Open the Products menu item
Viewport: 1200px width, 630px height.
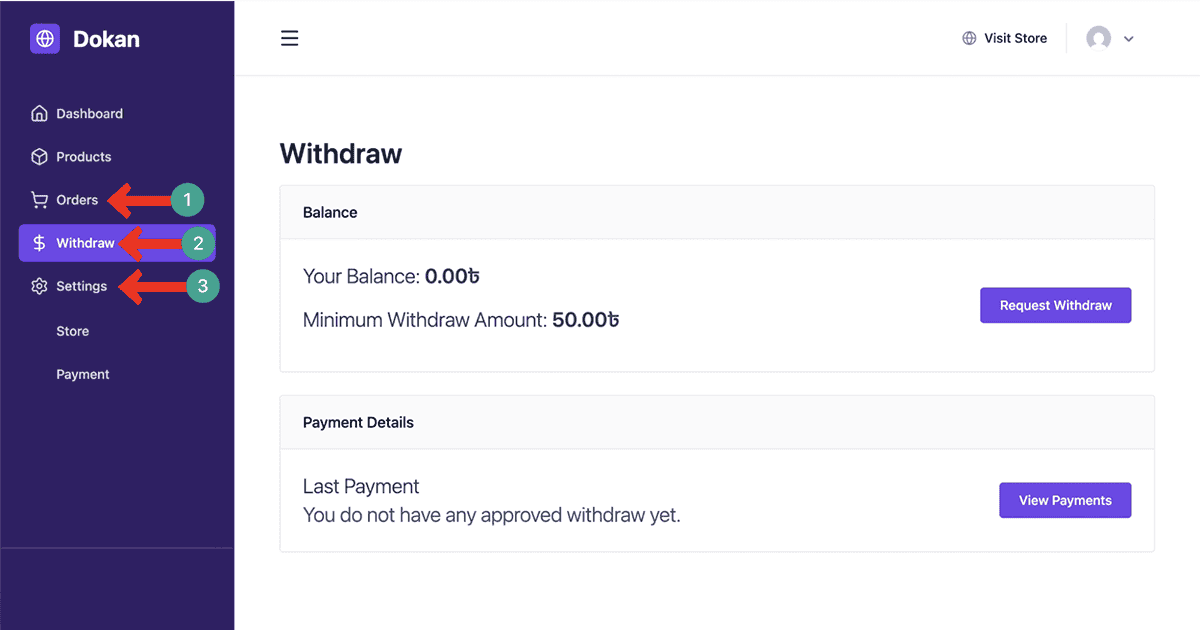click(84, 157)
